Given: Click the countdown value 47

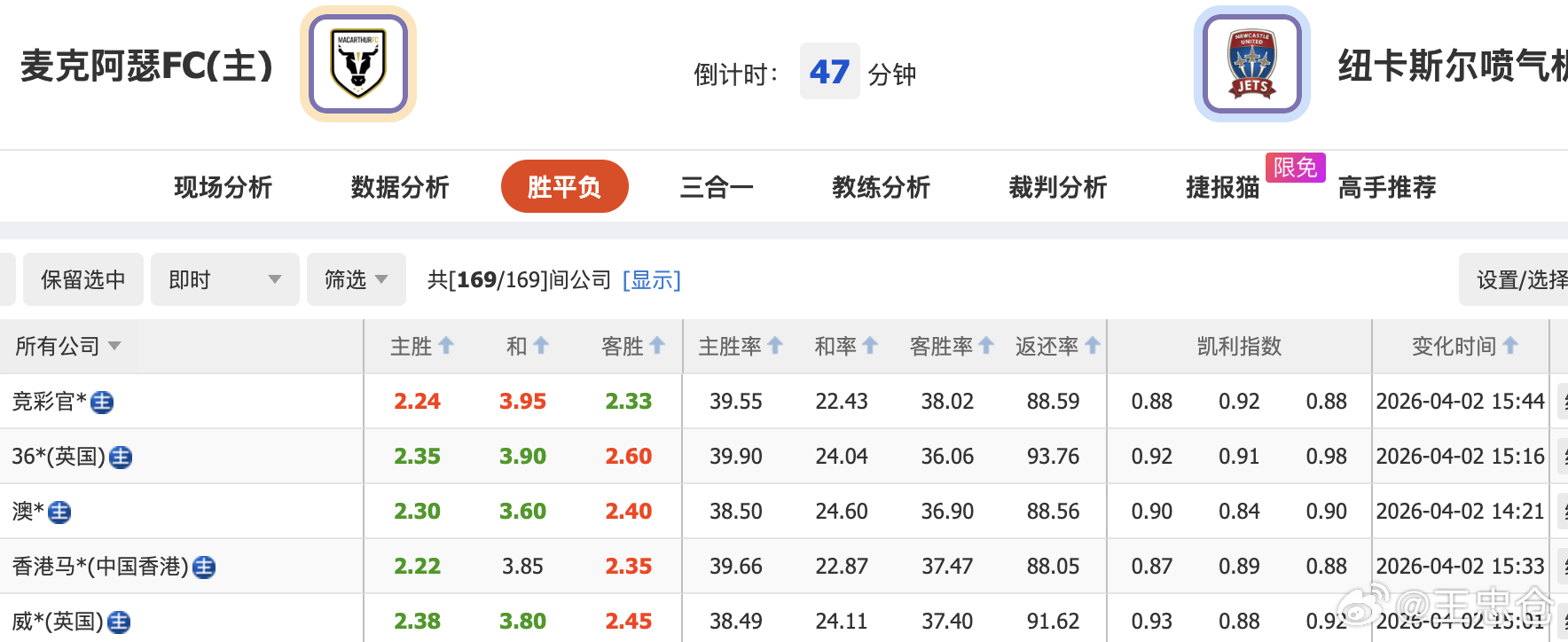Looking at the screenshot, I should pos(829,72).
